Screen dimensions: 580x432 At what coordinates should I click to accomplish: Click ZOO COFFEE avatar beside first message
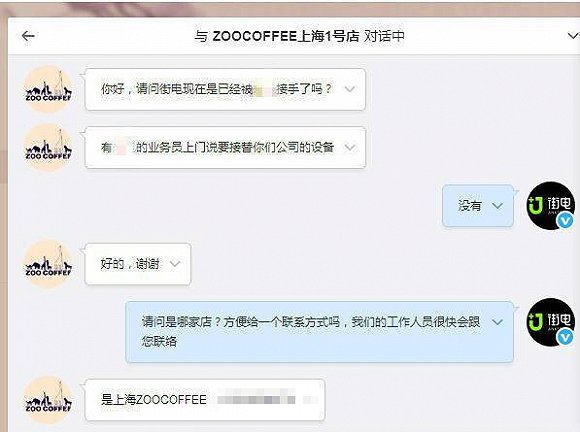point(48,90)
